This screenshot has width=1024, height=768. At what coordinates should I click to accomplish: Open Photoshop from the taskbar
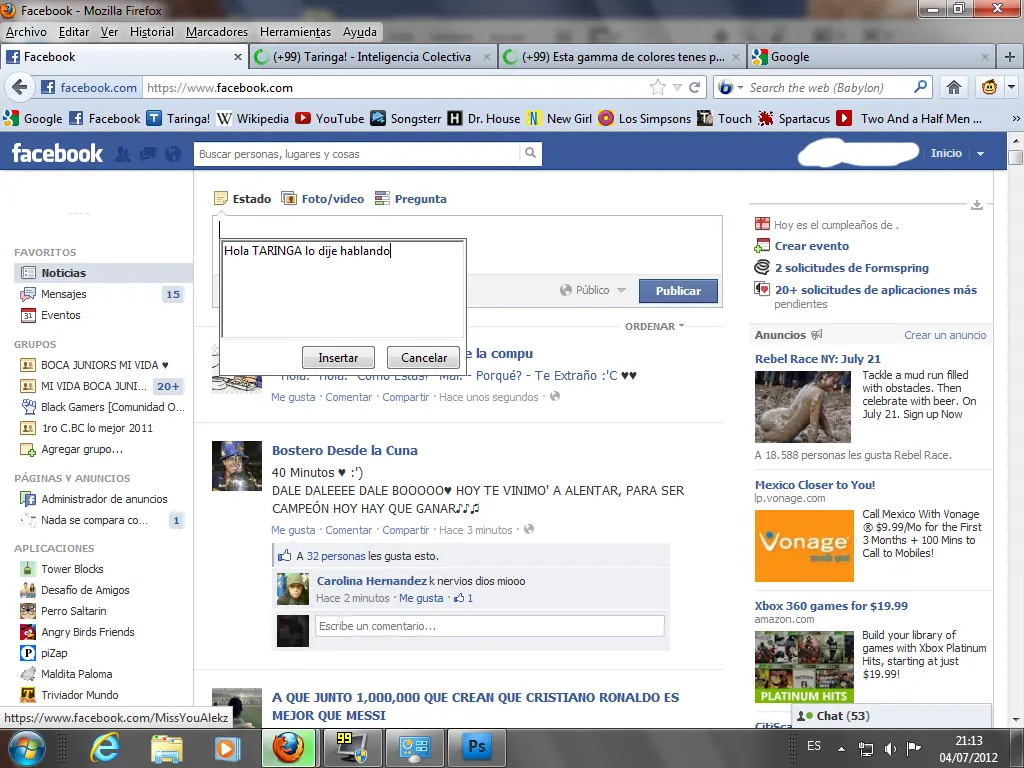(x=476, y=748)
